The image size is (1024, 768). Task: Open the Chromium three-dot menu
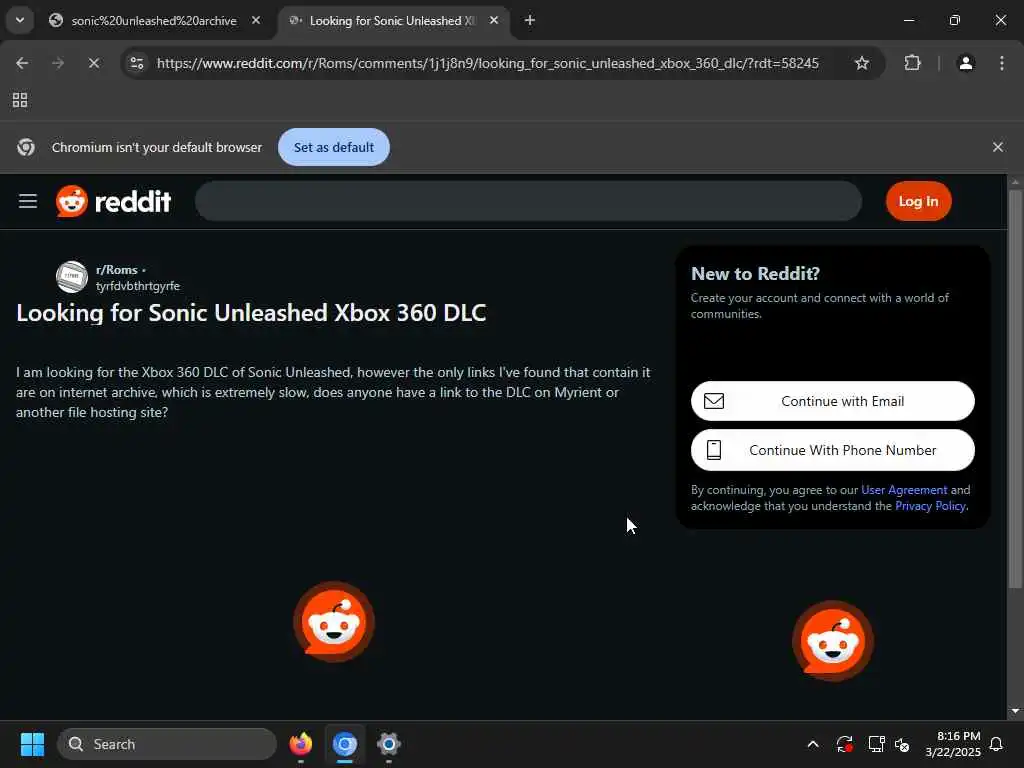1001,63
